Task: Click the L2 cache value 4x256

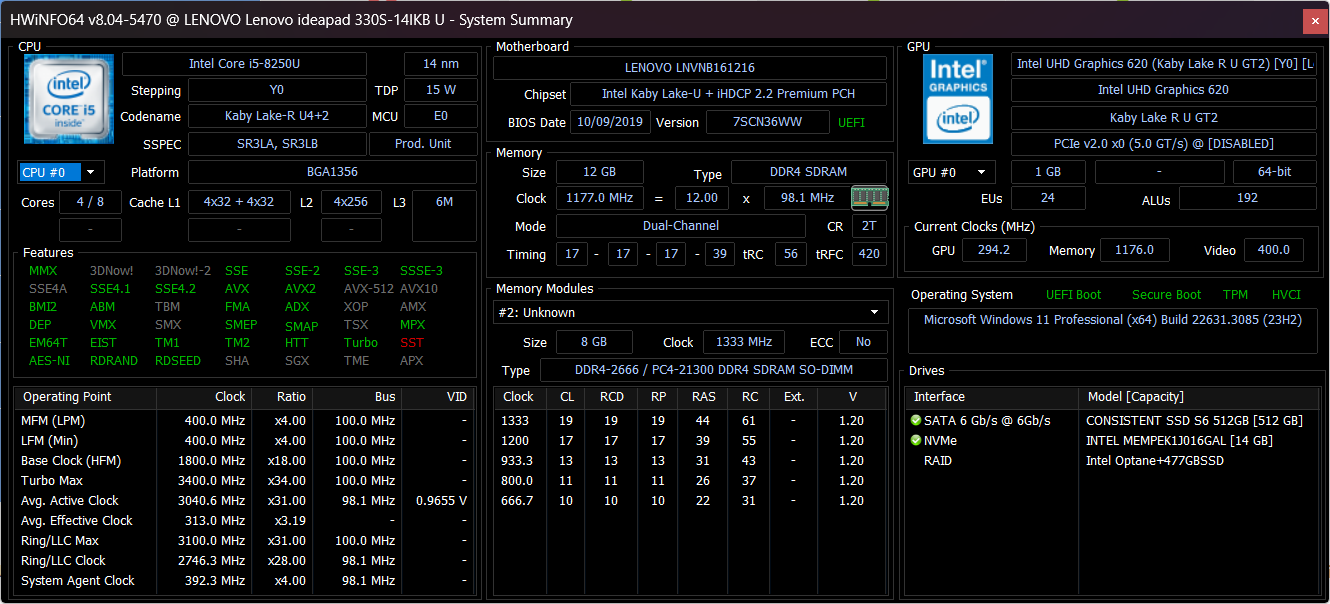Action: pyautogui.click(x=351, y=202)
